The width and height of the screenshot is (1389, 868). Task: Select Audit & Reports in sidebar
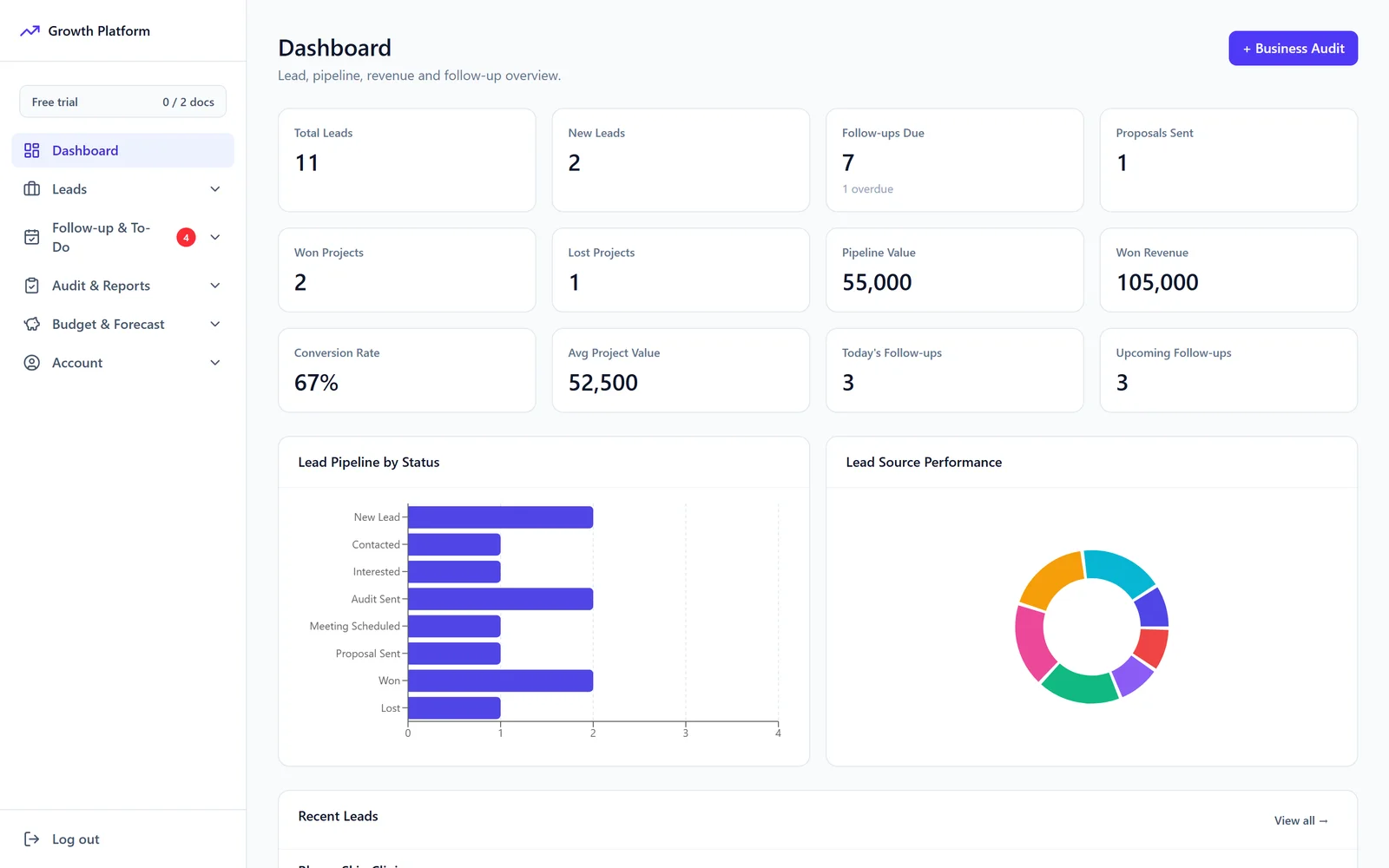pyautogui.click(x=123, y=286)
